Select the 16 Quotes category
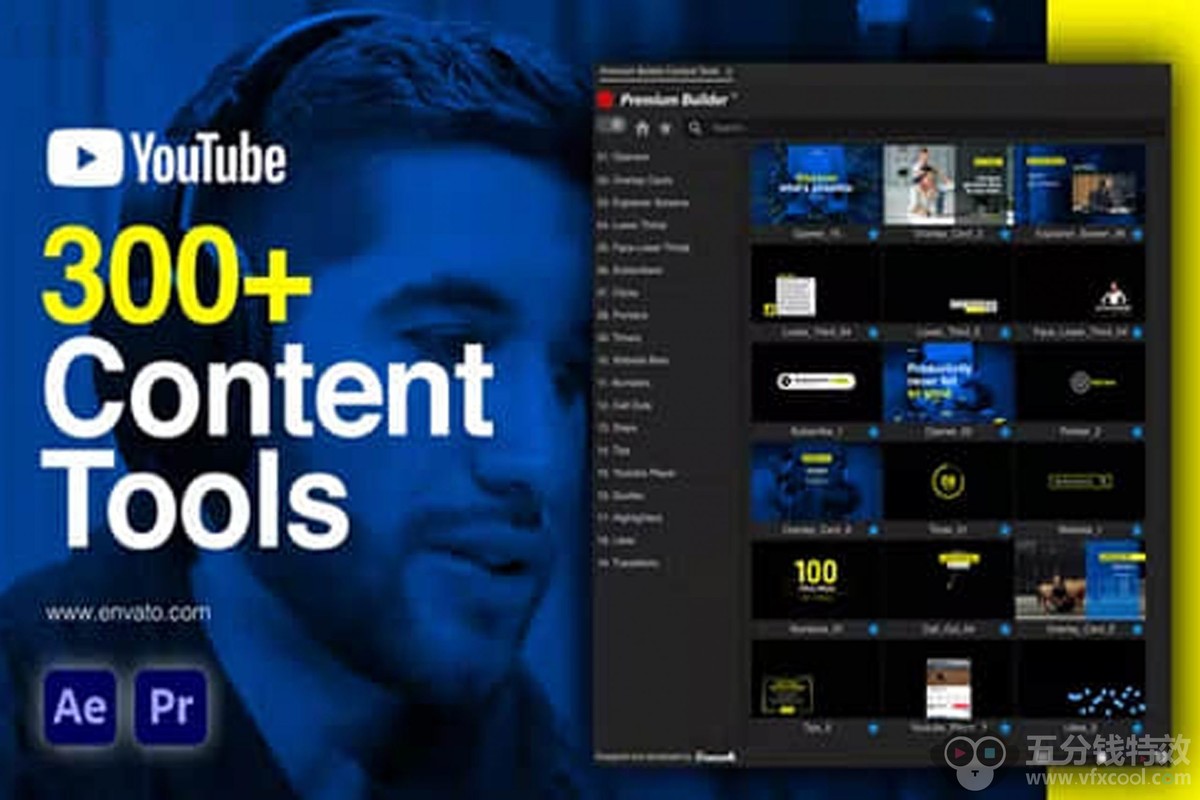This screenshot has width=1200, height=800. pos(620,495)
